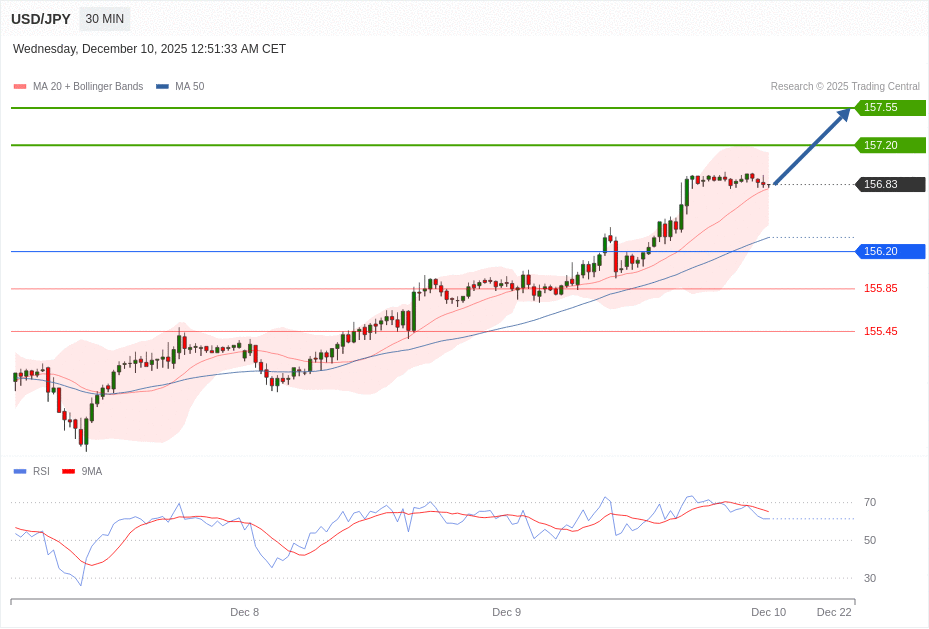Click the green 157.55 price target label

coord(888,108)
